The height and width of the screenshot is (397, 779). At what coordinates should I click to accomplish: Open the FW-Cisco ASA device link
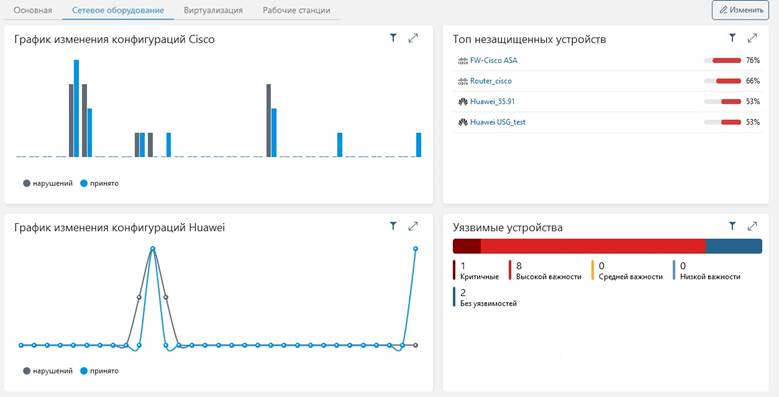[493, 60]
